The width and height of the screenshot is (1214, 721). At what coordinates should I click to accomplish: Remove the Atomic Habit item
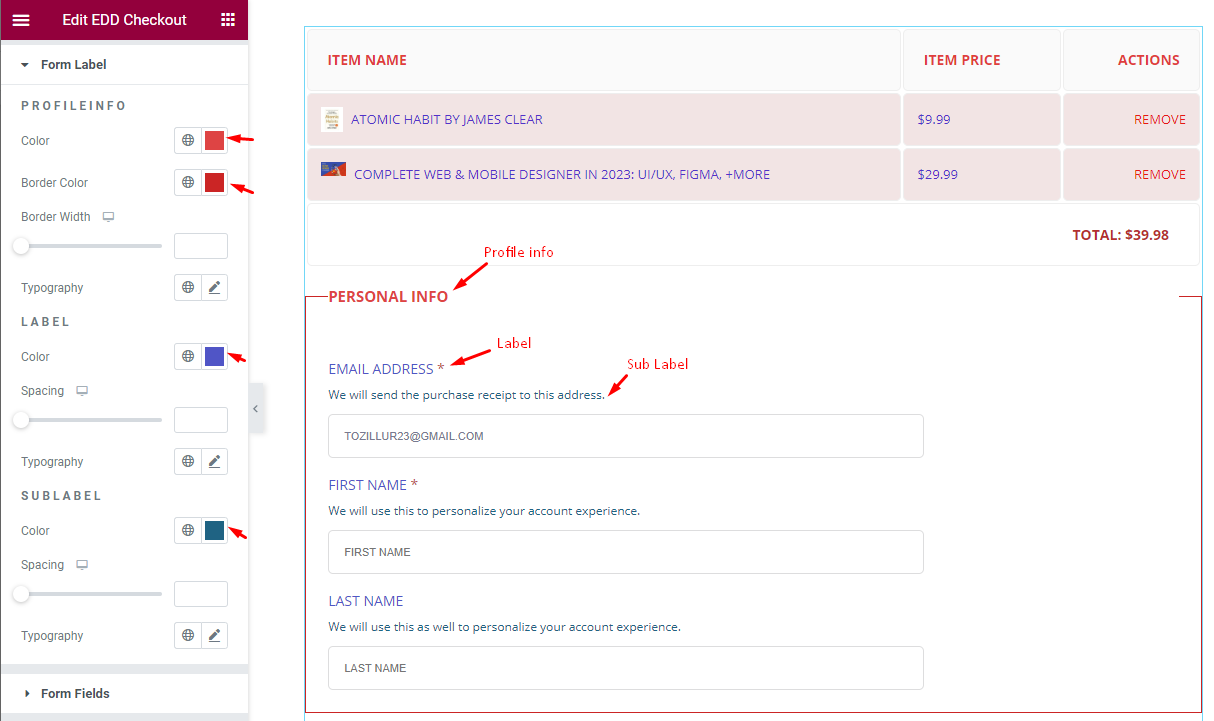point(1159,119)
